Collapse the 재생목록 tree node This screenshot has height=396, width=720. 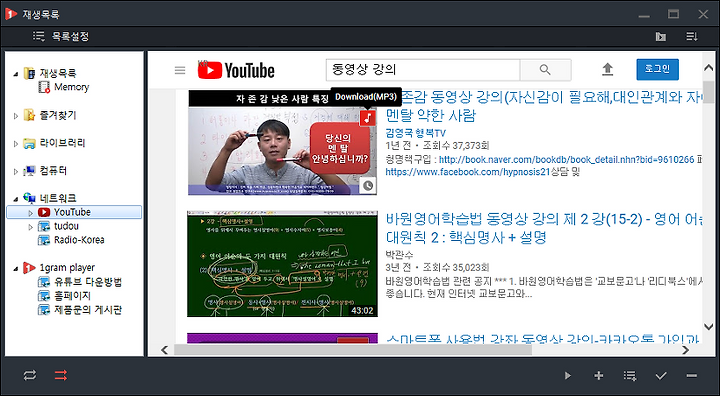tap(16, 74)
